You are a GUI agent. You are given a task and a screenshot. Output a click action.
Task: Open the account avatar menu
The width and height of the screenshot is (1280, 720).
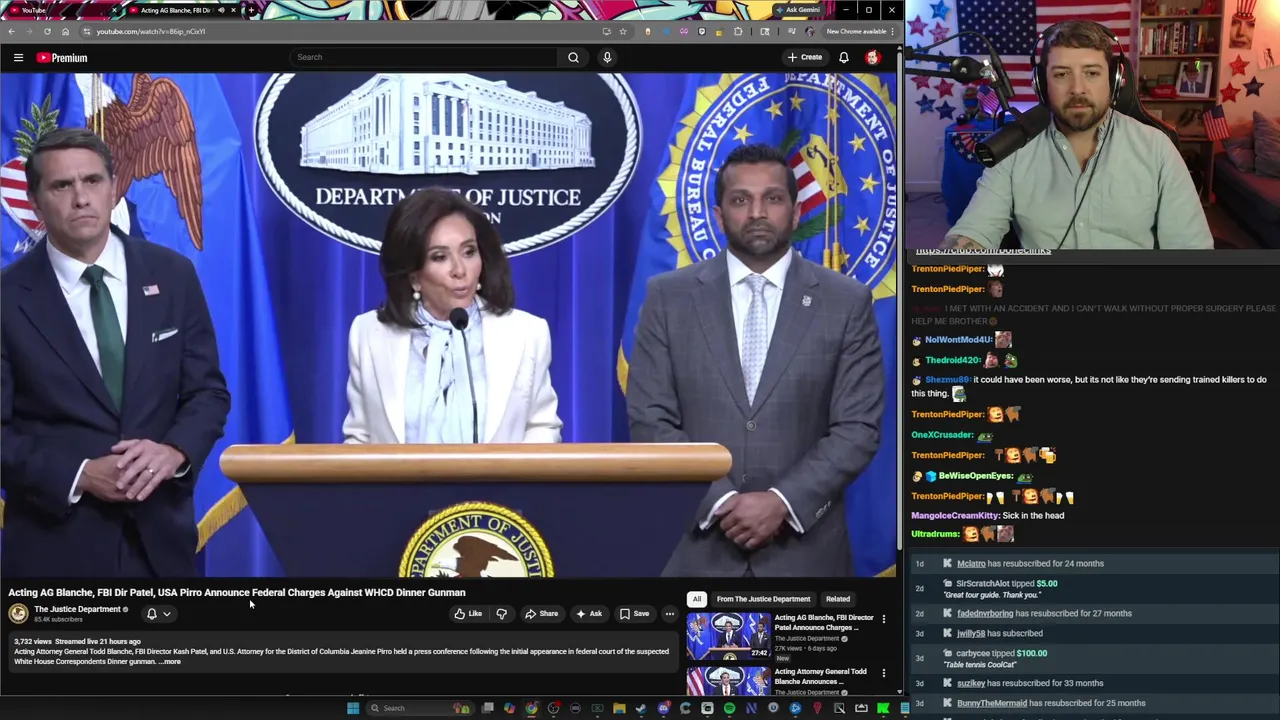pos(873,57)
